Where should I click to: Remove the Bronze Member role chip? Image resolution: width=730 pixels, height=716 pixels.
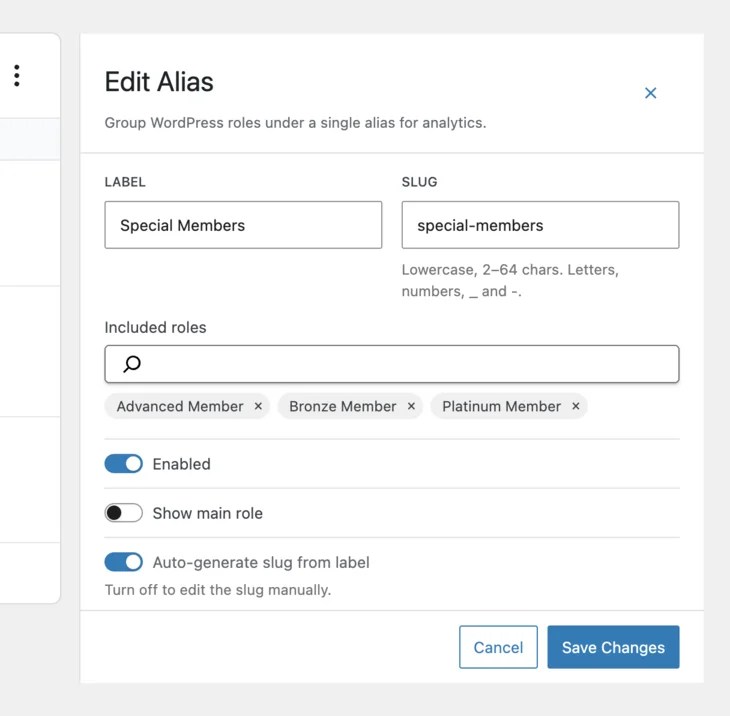411,406
